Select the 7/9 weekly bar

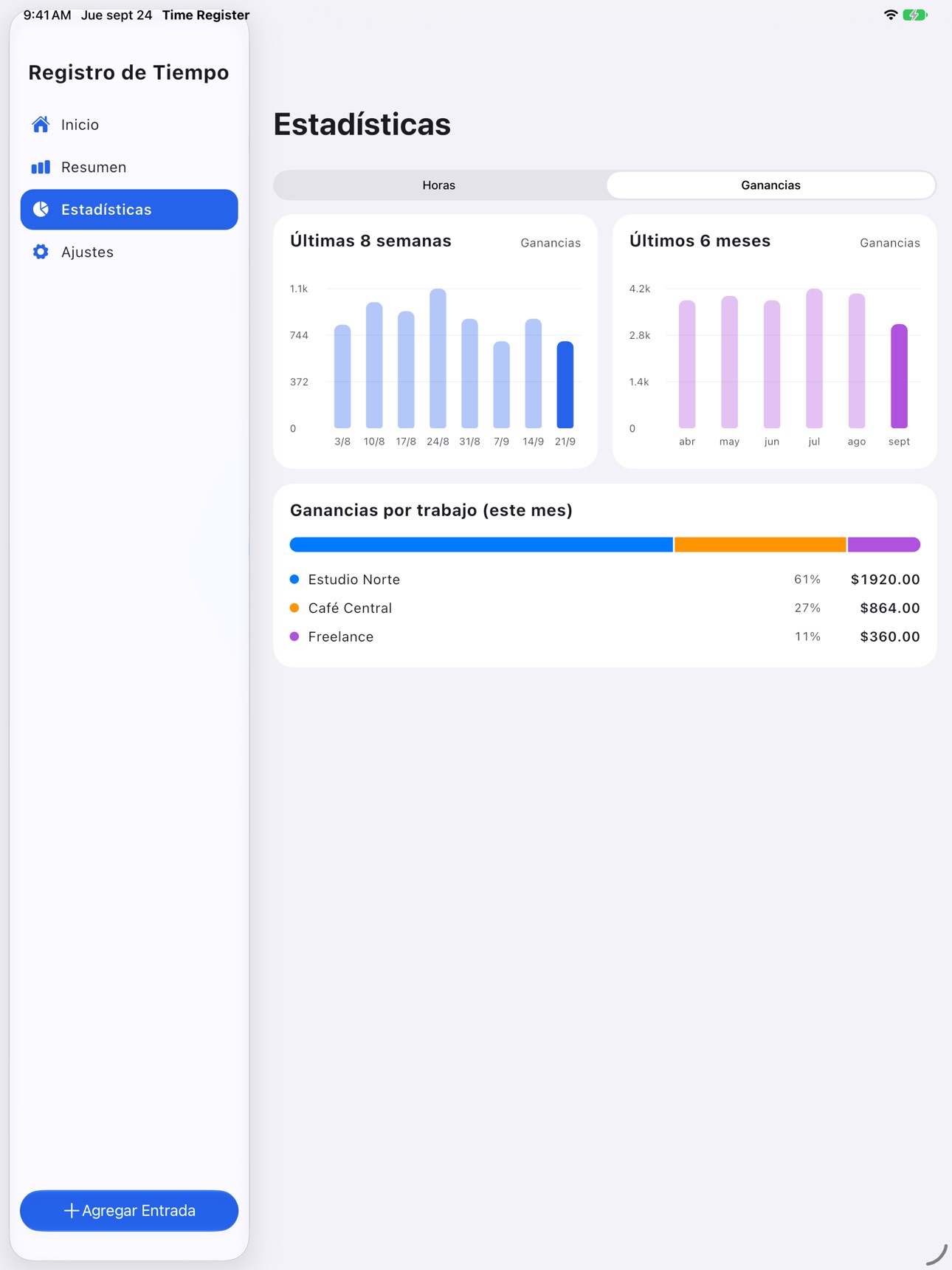(x=502, y=385)
